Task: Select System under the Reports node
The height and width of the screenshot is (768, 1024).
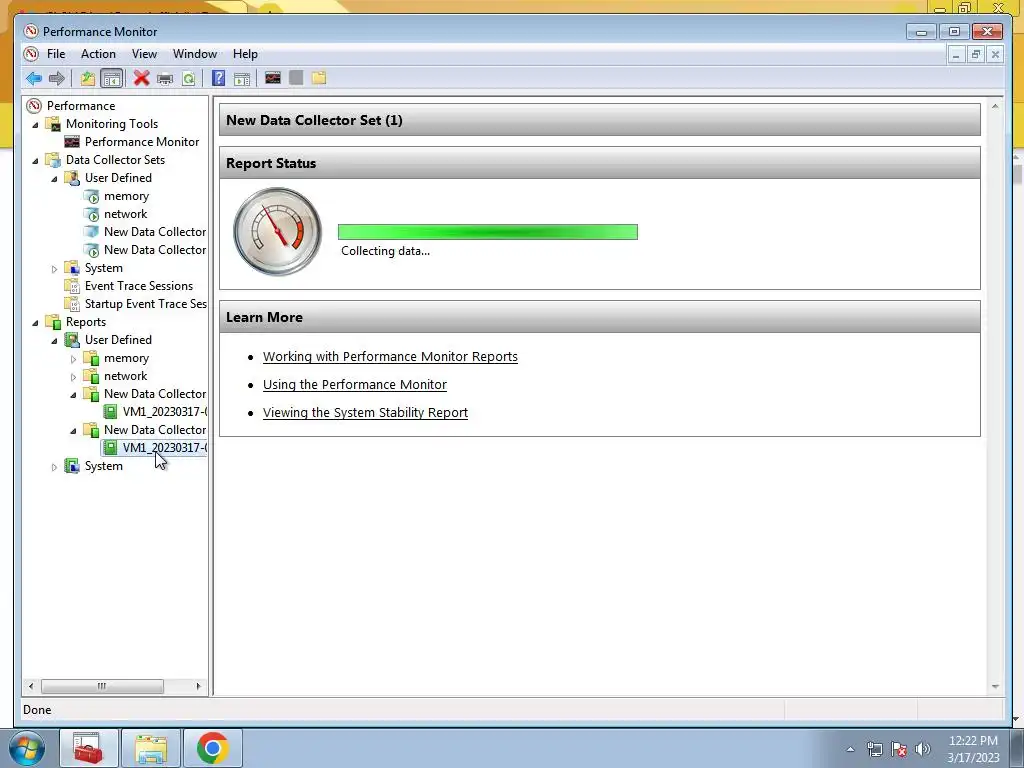Action: click(103, 466)
